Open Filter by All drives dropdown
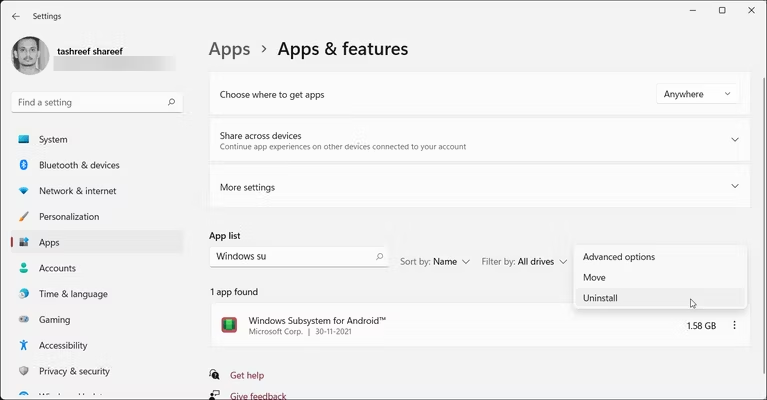 click(524, 262)
